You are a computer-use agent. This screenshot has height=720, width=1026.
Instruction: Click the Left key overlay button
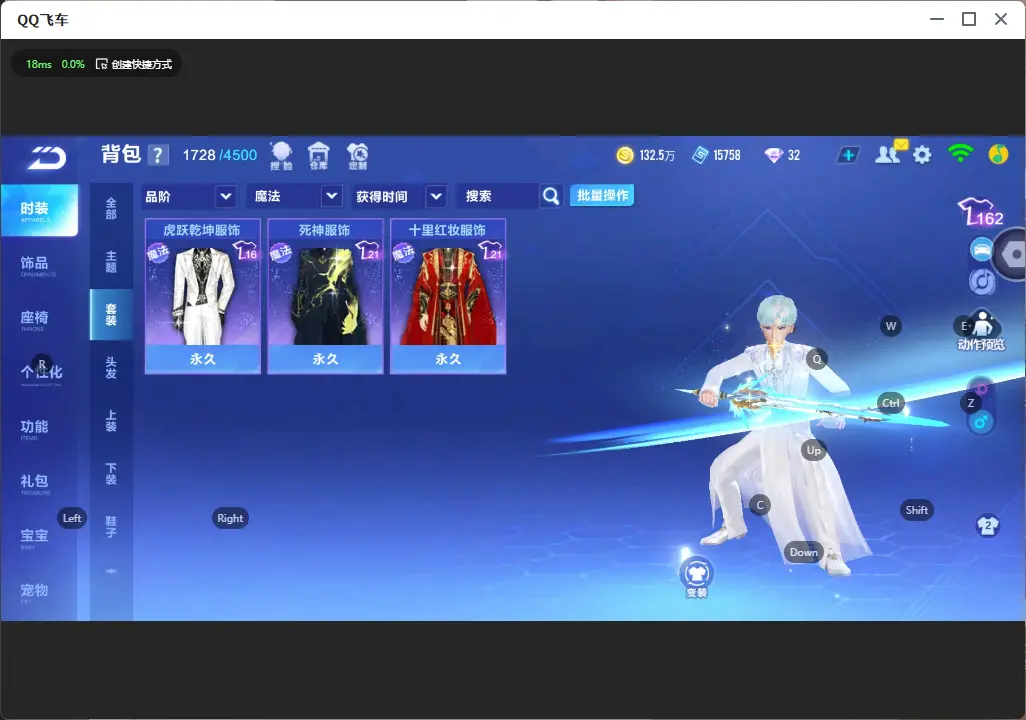click(x=72, y=518)
